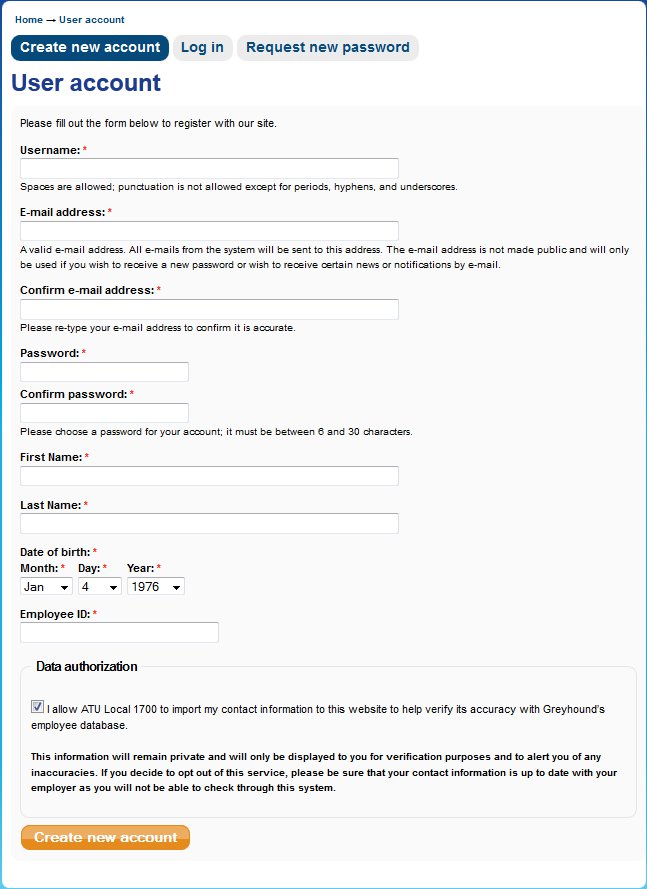Image resolution: width=647 pixels, height=889 pixels.
Task: Click the Username text field
Action: pyautogui.click(x=209, y=168)
